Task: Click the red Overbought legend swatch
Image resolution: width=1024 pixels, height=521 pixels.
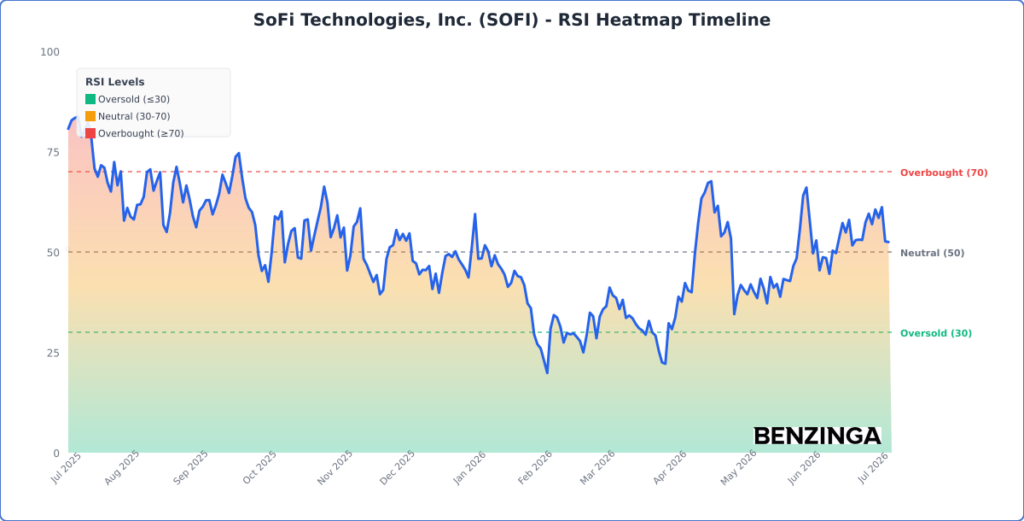Action: coord(90,133)
